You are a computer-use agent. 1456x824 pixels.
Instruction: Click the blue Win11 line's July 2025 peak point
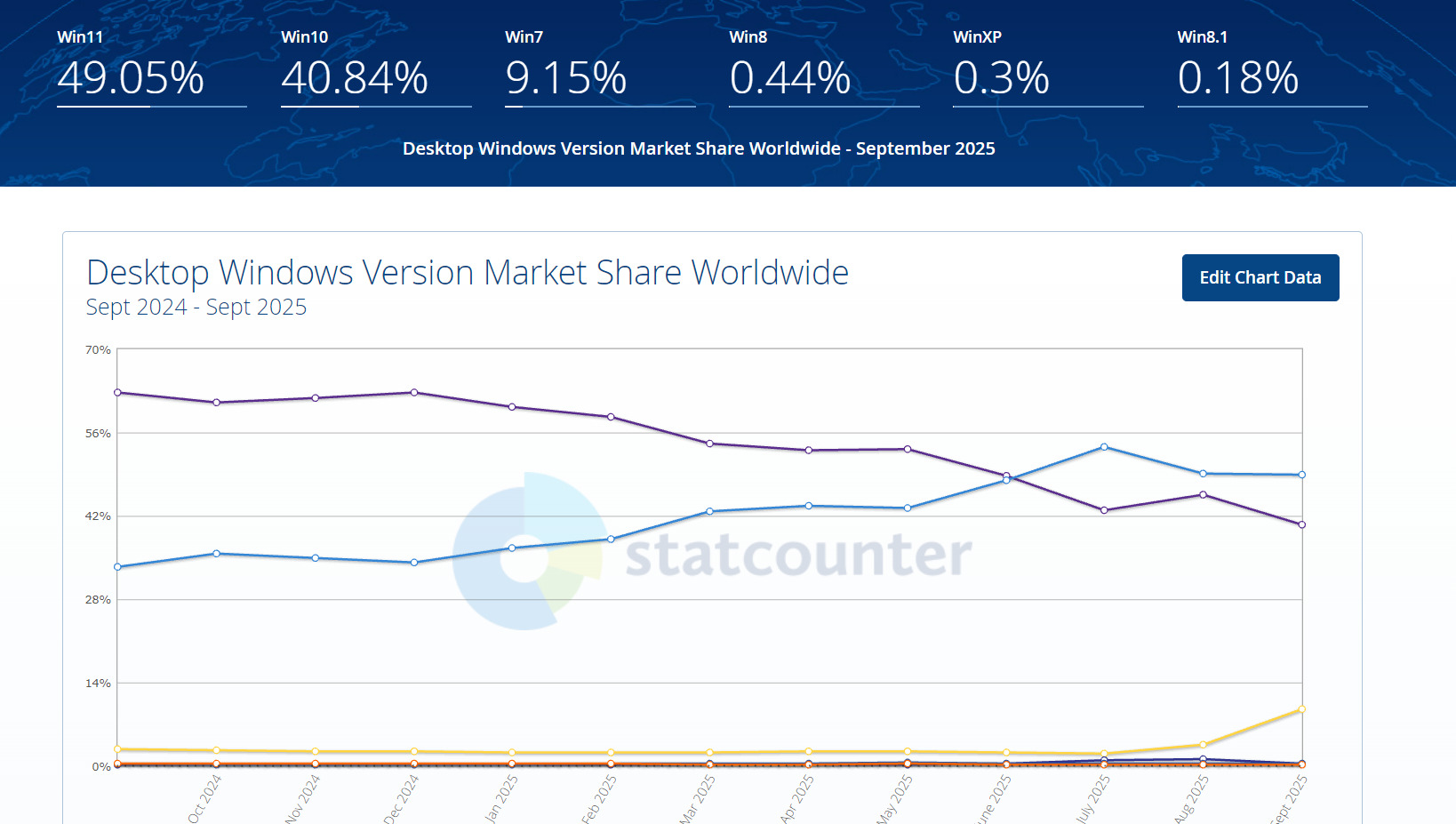point(1104,447)
